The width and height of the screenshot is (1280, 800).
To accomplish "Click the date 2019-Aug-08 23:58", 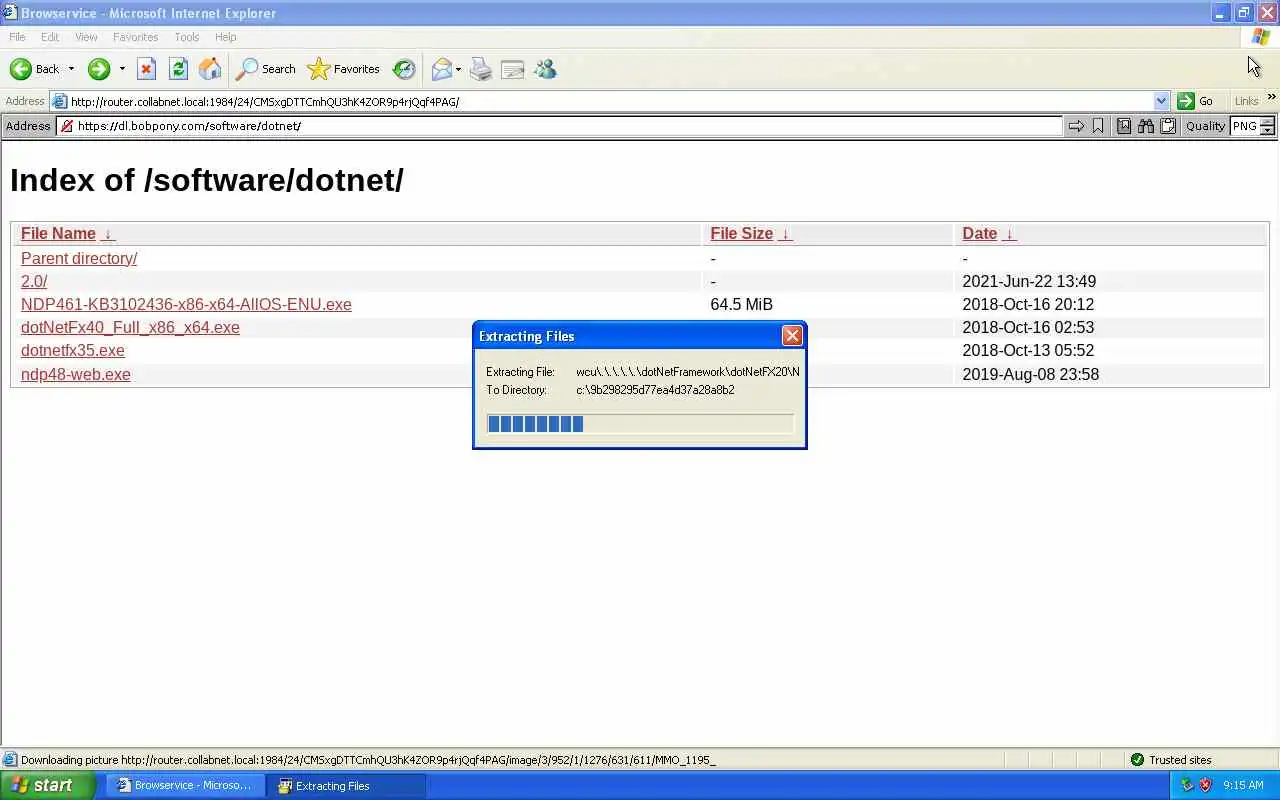I will (1030, 374).
